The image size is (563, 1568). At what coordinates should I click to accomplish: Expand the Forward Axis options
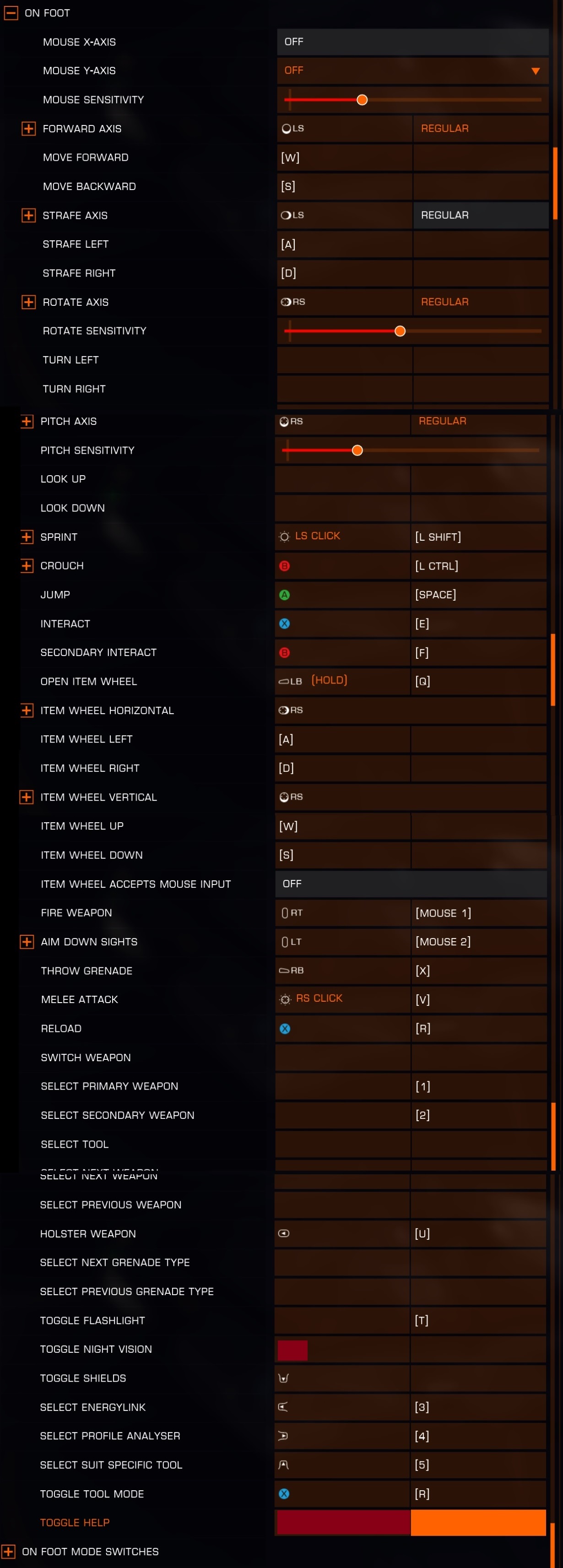pos(28,129)
